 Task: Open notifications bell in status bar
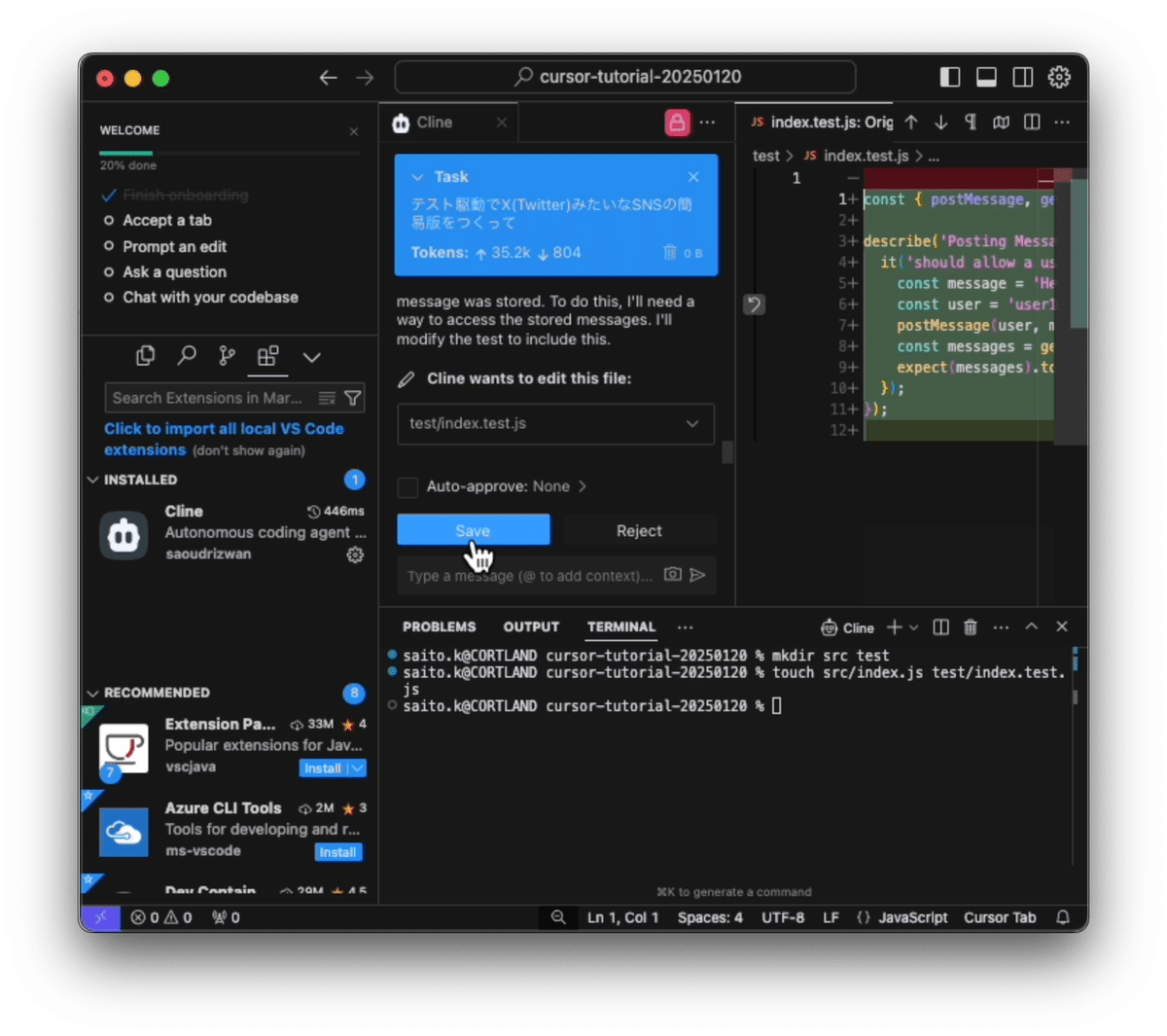(1063, 917)
